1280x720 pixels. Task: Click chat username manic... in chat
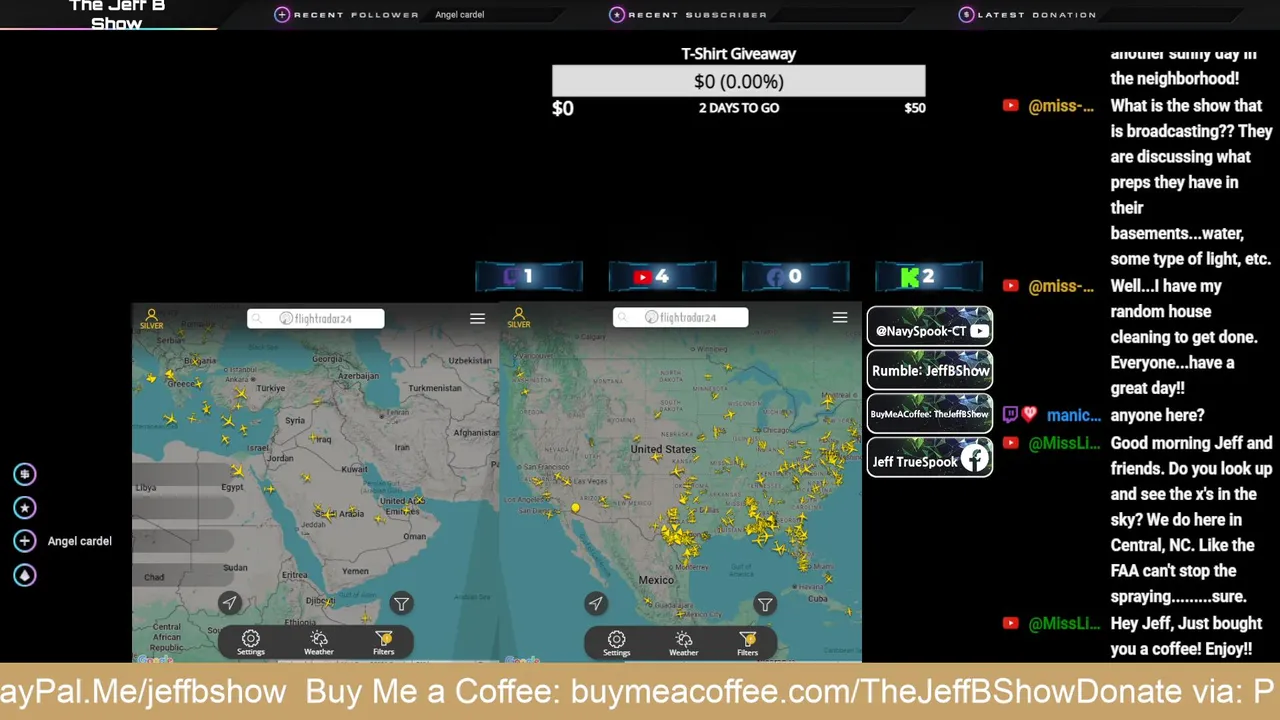(1074, 415)
